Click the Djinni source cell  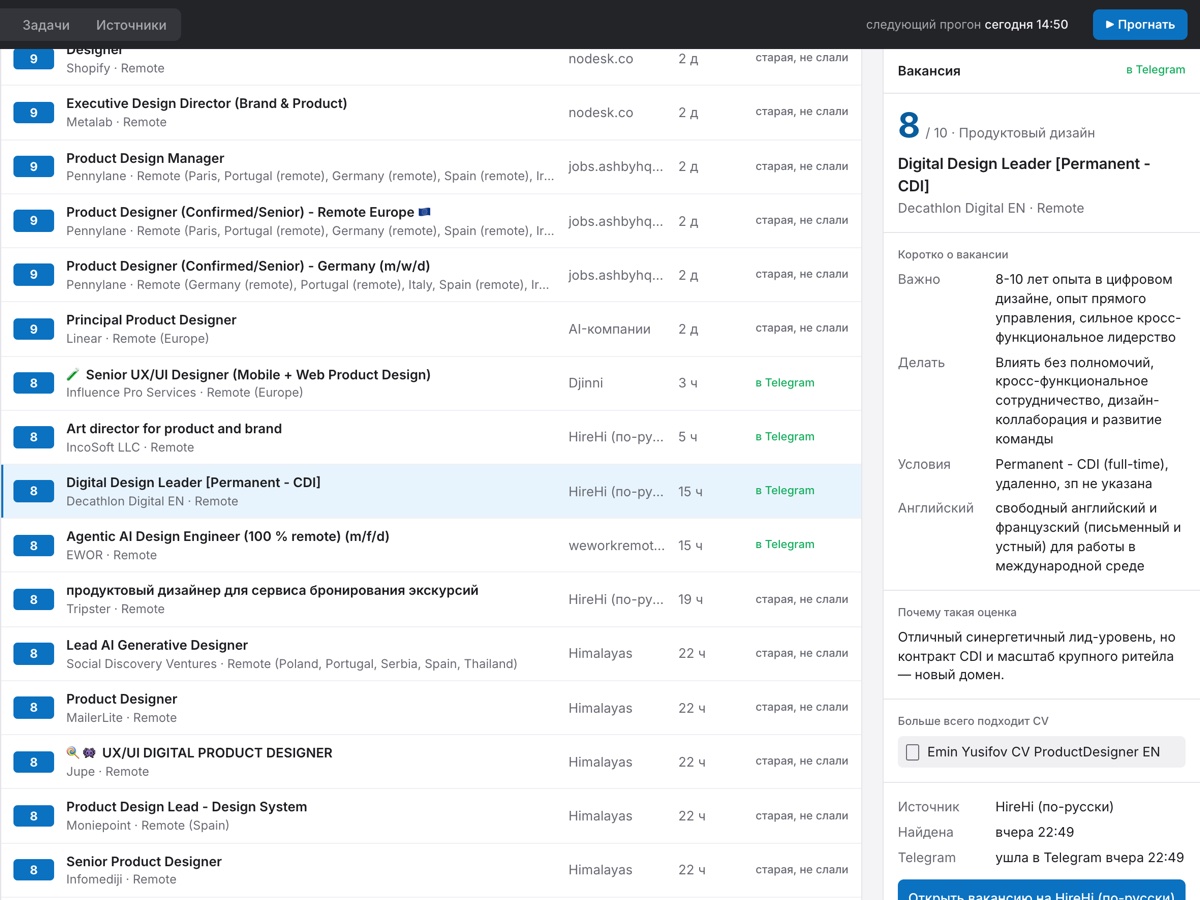(x=586, y=383)
